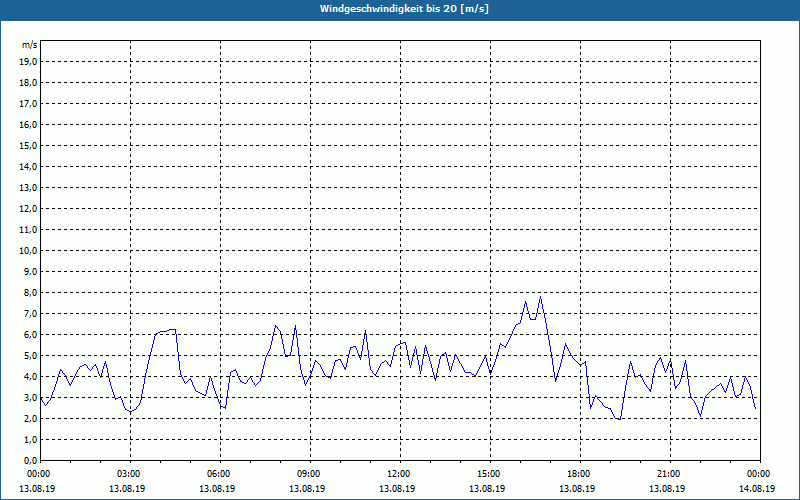Click the 15,0 y-axis label
The width and height of the screenshot is (800, 500).
coord(28,145)
